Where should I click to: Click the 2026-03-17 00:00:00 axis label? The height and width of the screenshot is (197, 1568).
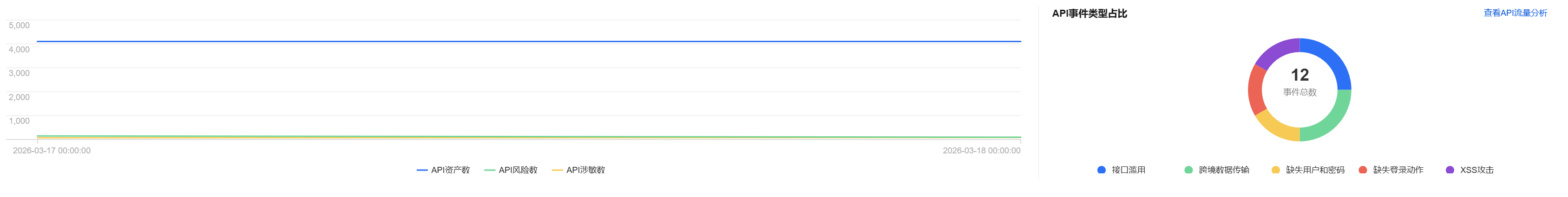(52, 151)
